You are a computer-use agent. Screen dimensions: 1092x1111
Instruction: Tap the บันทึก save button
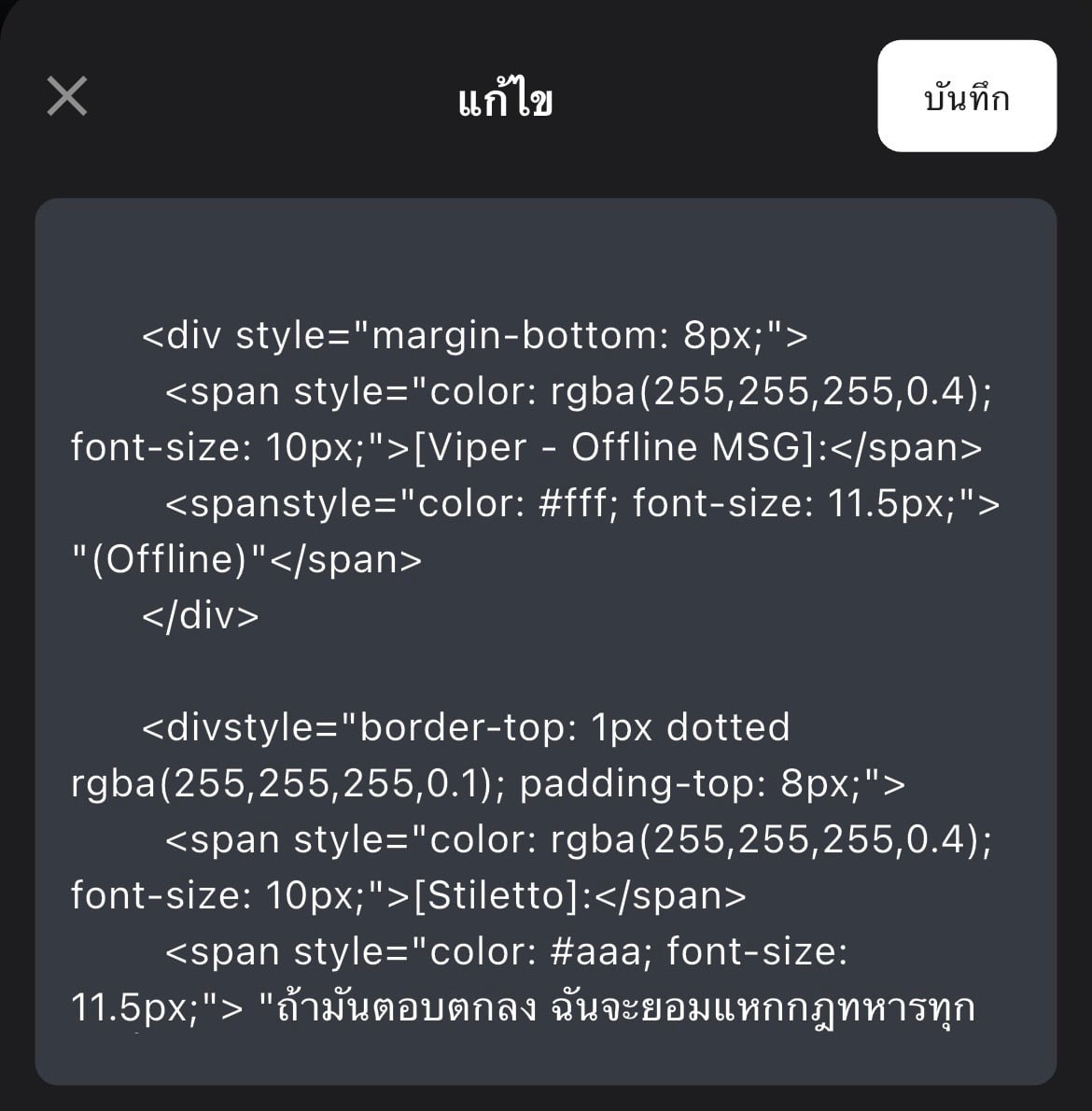point(967,95)
